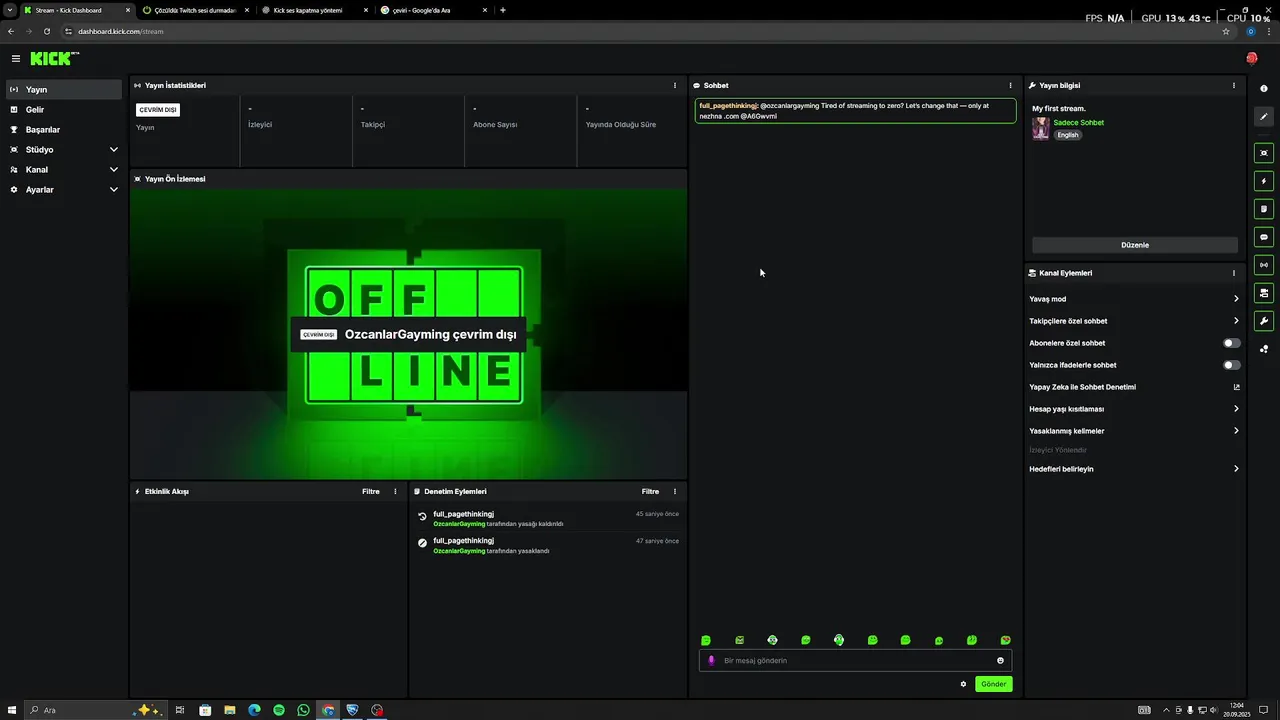Open the Sohbet panel three-dot menu
The image size is (1280, 720).
[x=1010, y=85]
